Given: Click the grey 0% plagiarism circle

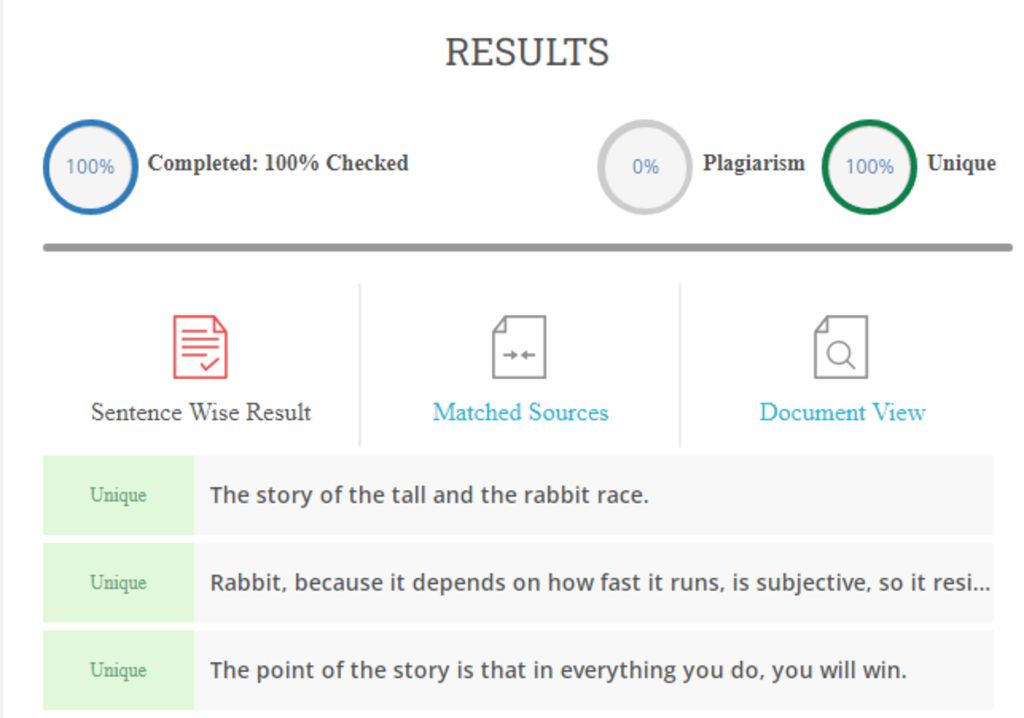Looking at the screenshot, I should click(x=645, y=167).
